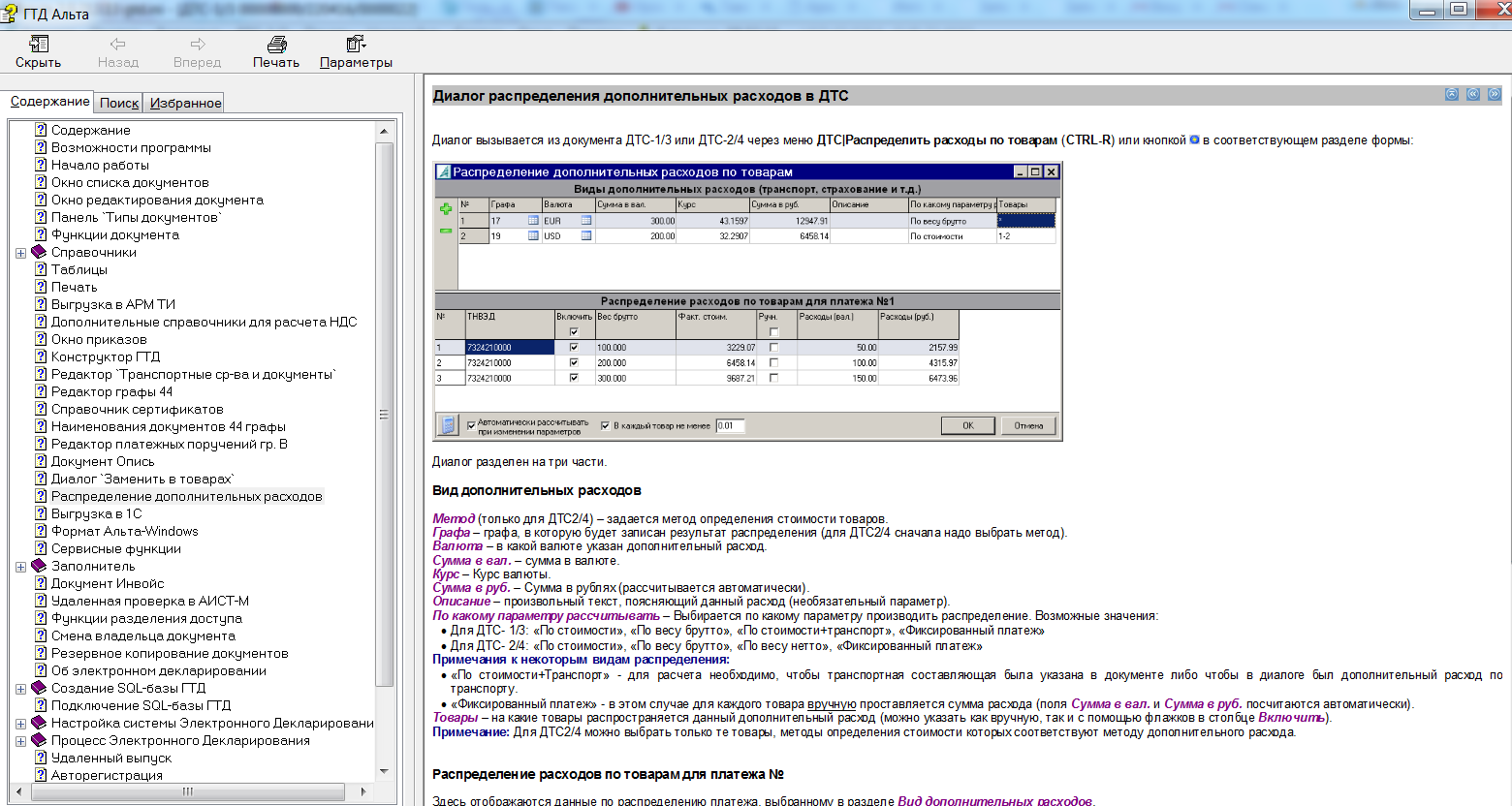The image size is (1512, 806).
Task: Click the book icon next to Заполнитель
Action: pos(39,566)
